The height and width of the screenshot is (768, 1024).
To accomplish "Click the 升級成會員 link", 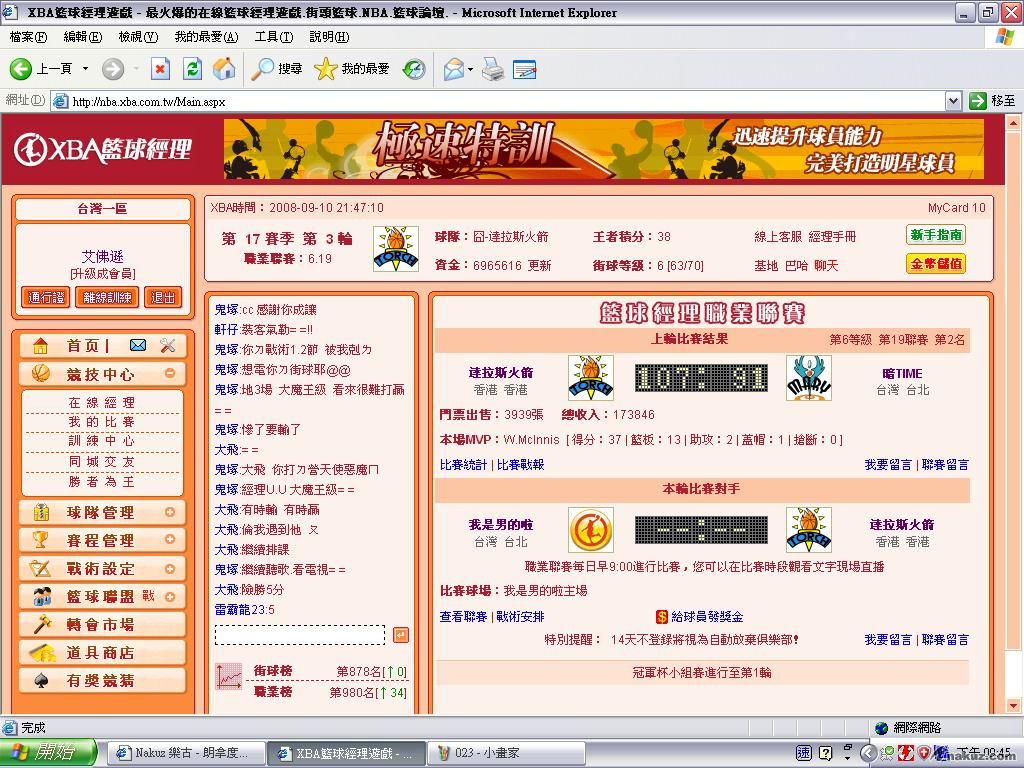I will click(x=103, y=274).
